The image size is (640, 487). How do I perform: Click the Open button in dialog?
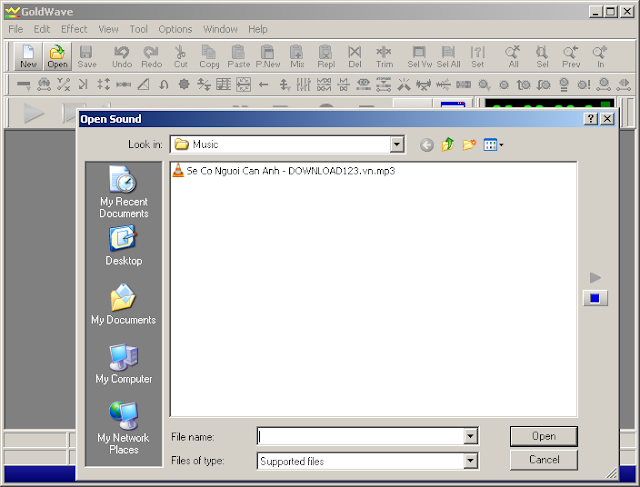click(x=543, y=436)
